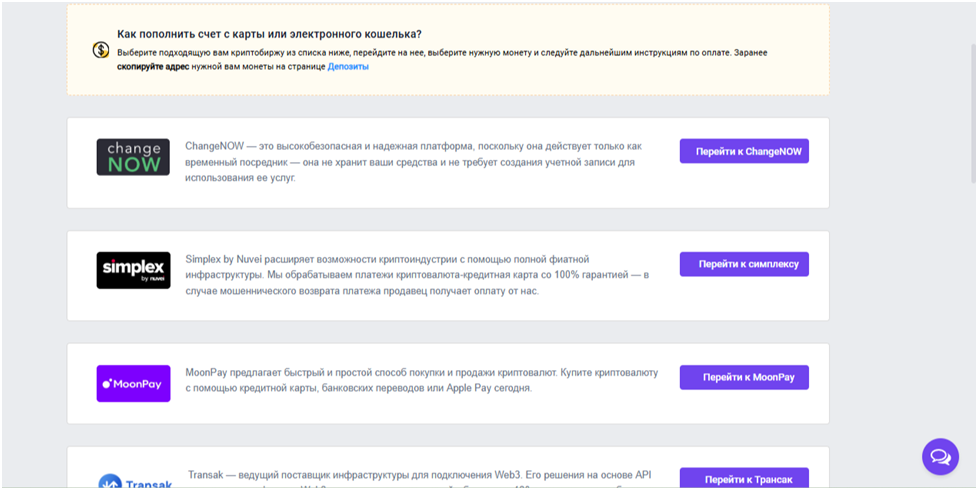This screenshot has width=978, height=490.
Task: Click the text нужной вам монеты на странице
Action: (261, 67)
